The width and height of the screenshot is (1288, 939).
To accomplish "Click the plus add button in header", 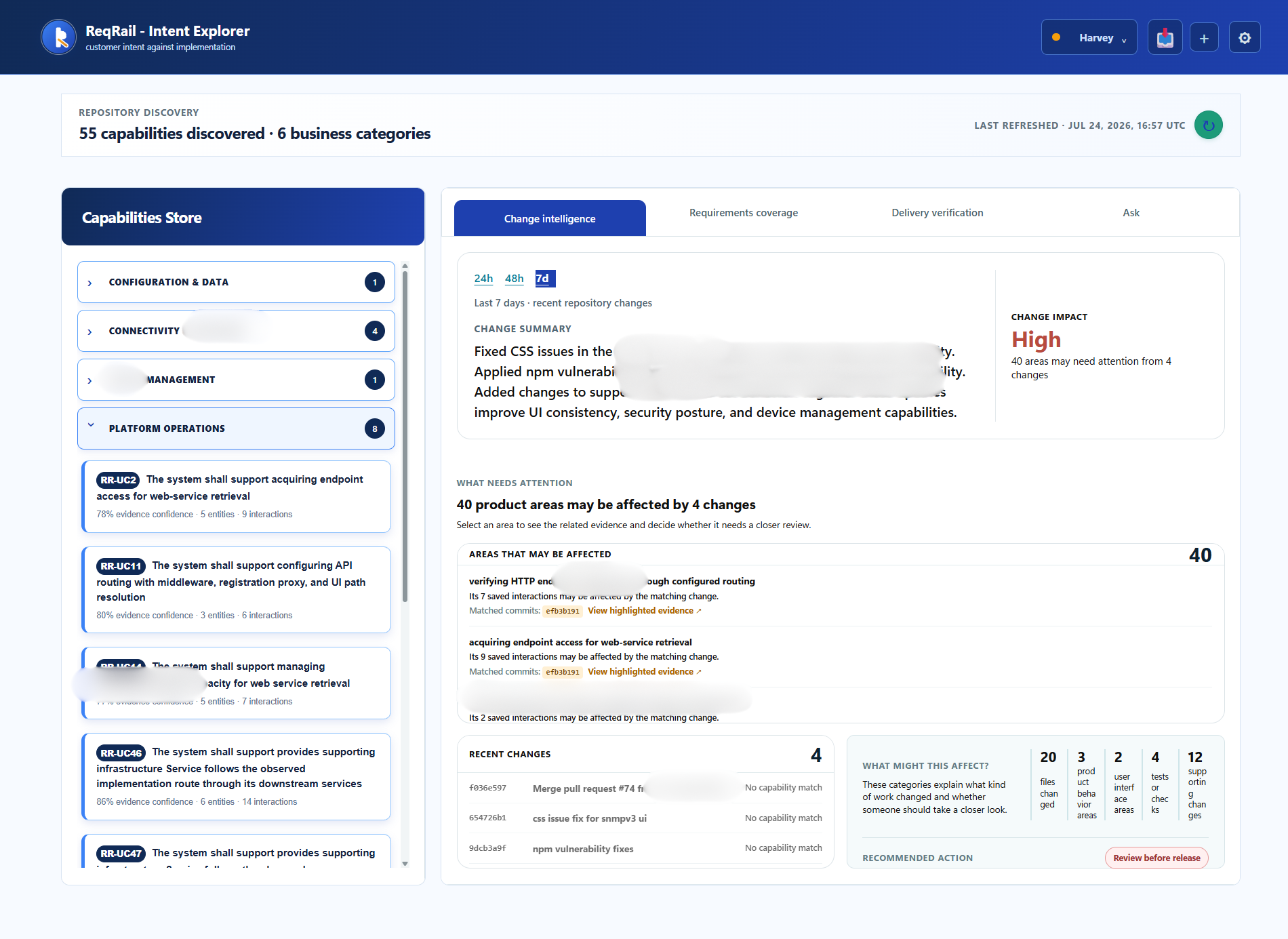I will [x=1204, y=38].
